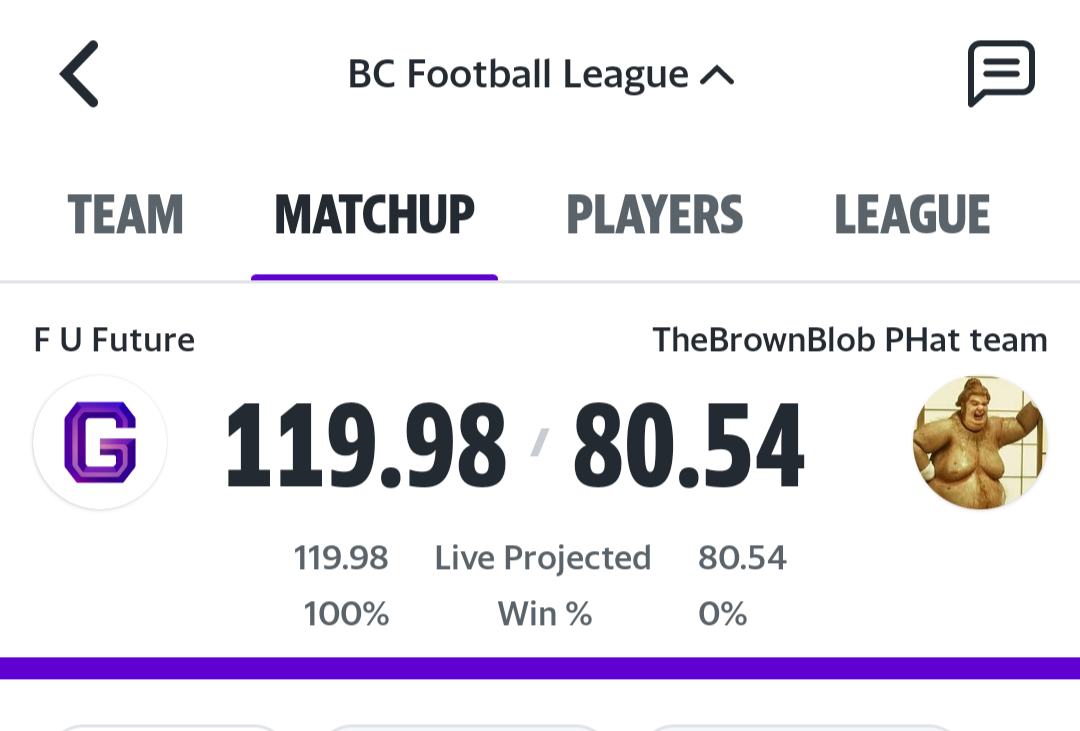Tap the slash divider between scores
The width and height of the screenshot is (1080, 731).
(x=539, y=442)
